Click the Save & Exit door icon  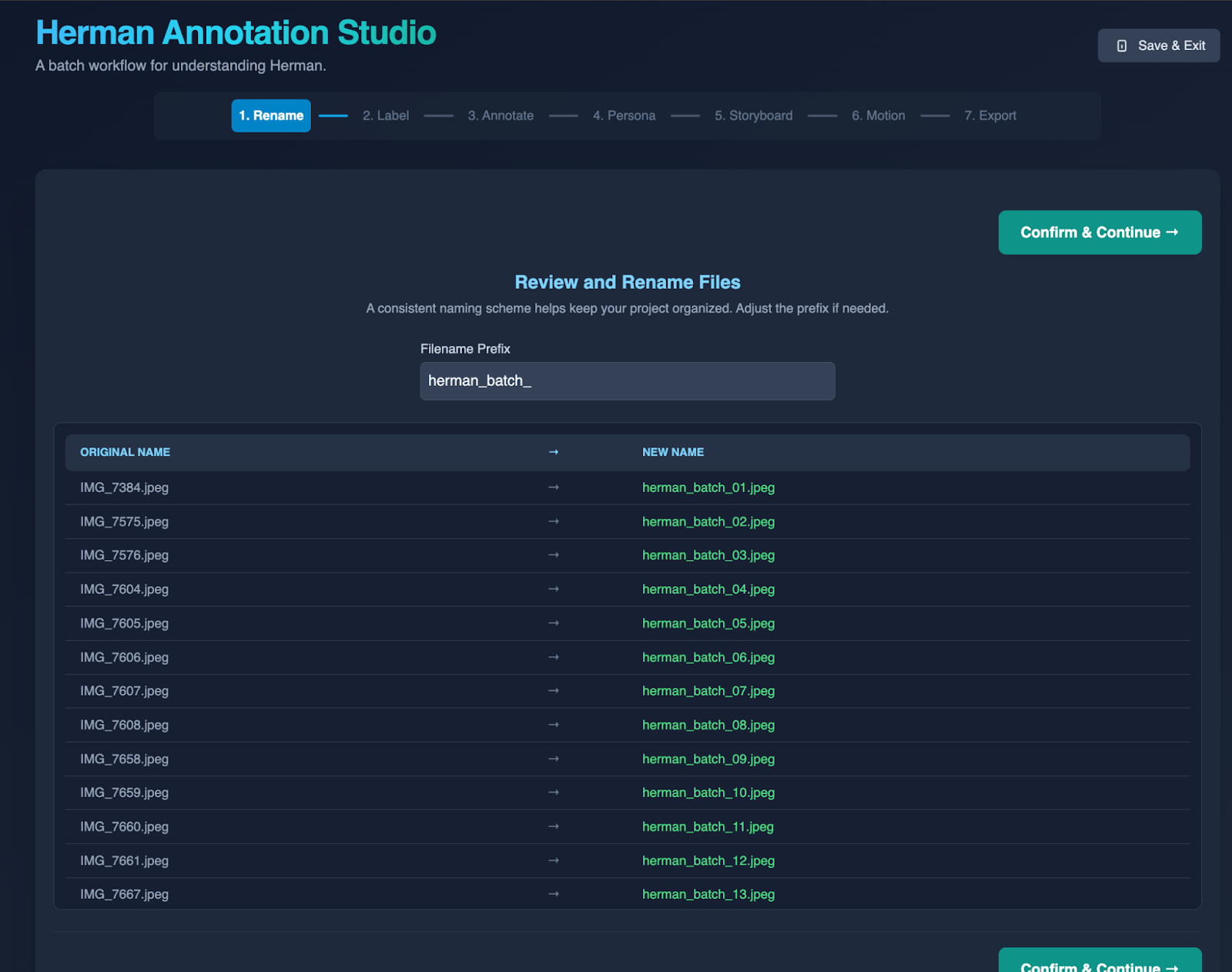(1122, 46)
